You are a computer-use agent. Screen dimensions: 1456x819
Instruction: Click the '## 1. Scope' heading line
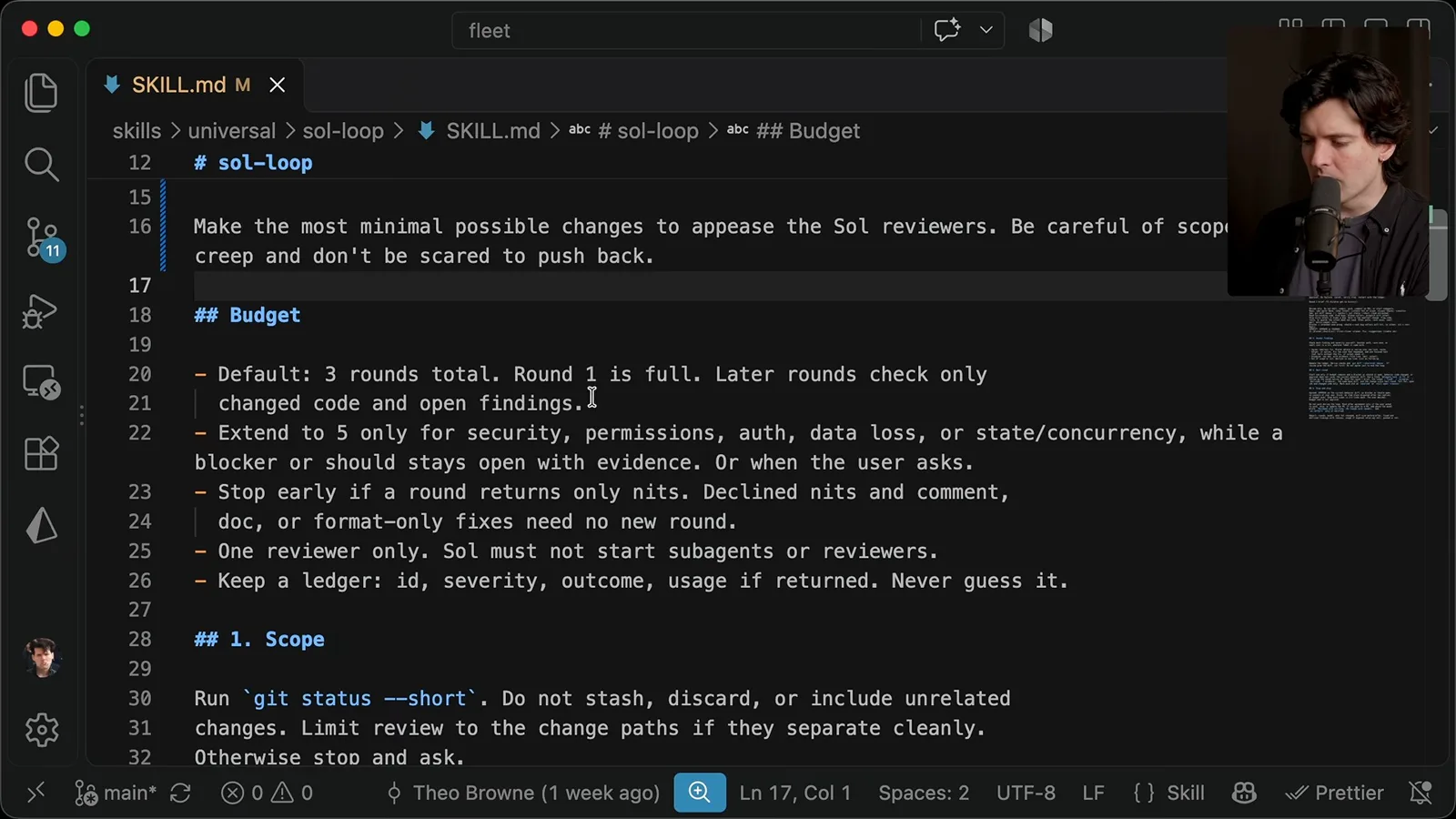tap(259, 639)
